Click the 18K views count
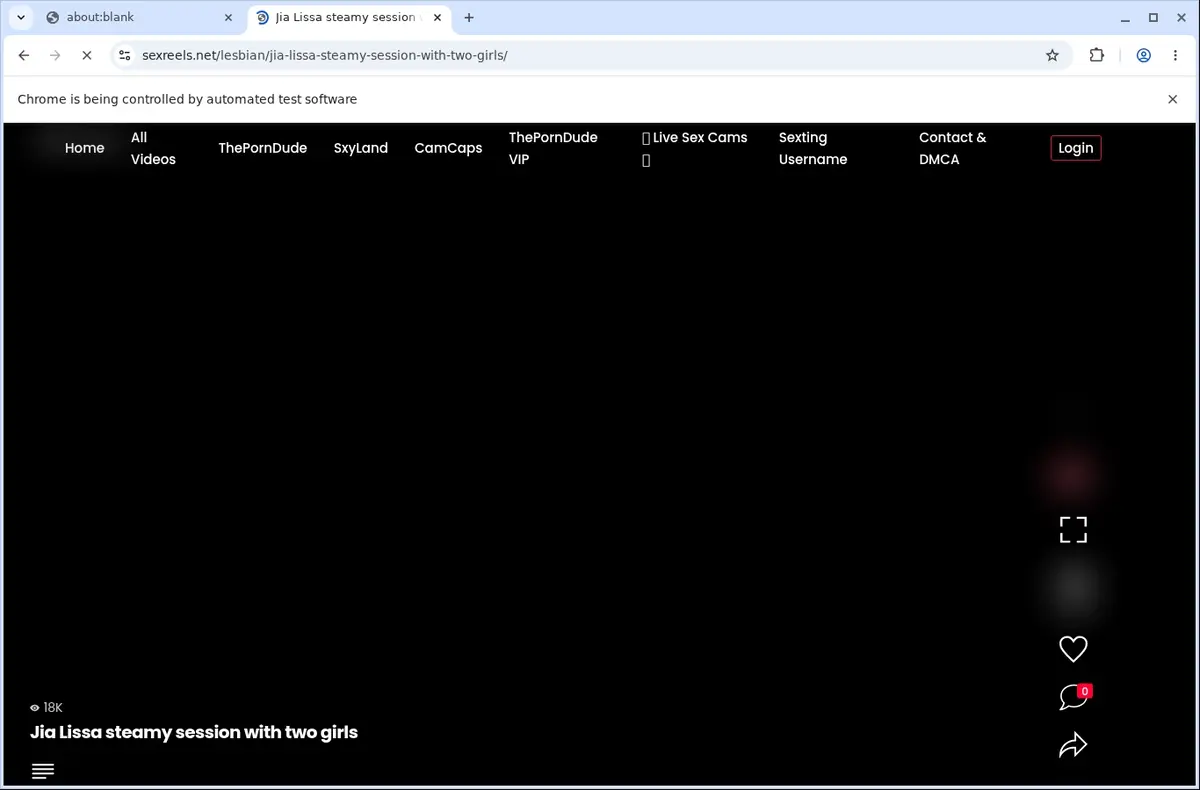The image size is (1200, 790). click(x=46, y=707)
